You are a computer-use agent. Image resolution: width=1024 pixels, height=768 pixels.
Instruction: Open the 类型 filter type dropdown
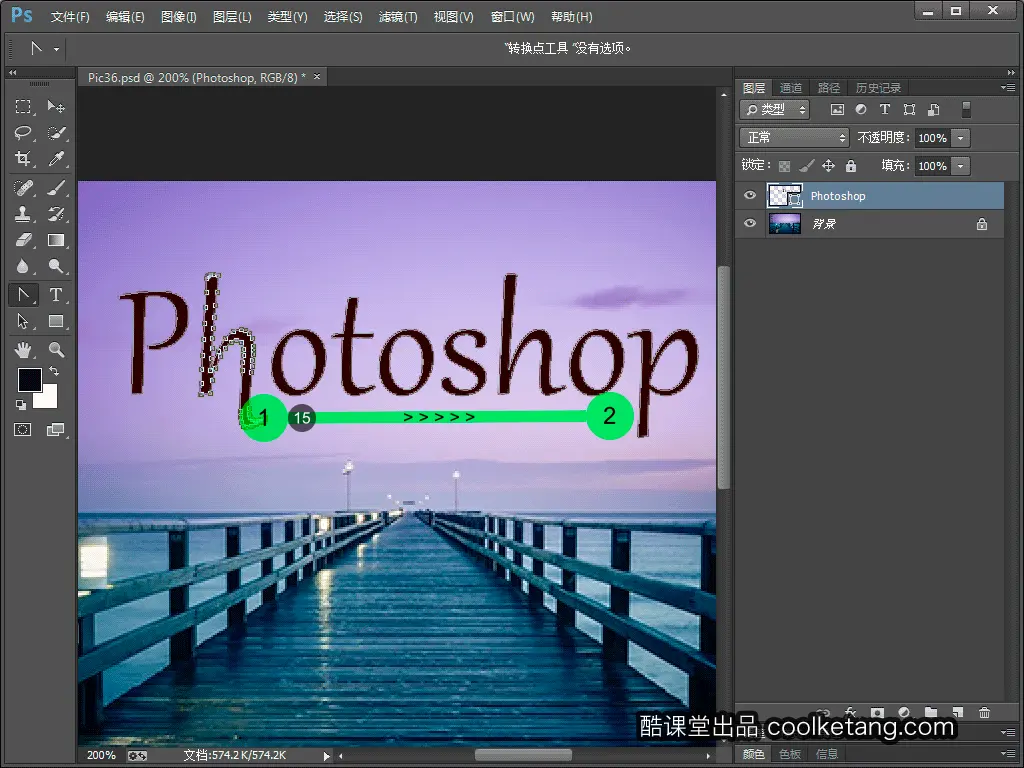pos(775,110)
